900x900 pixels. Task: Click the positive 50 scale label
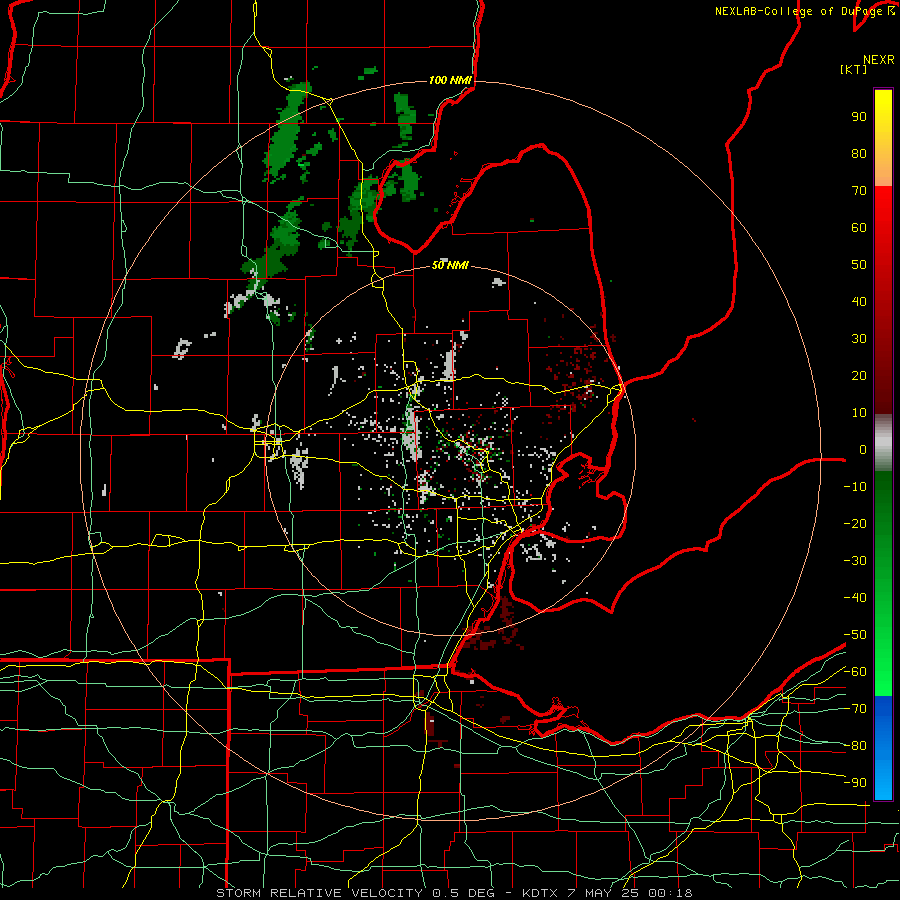click(859, 265)
